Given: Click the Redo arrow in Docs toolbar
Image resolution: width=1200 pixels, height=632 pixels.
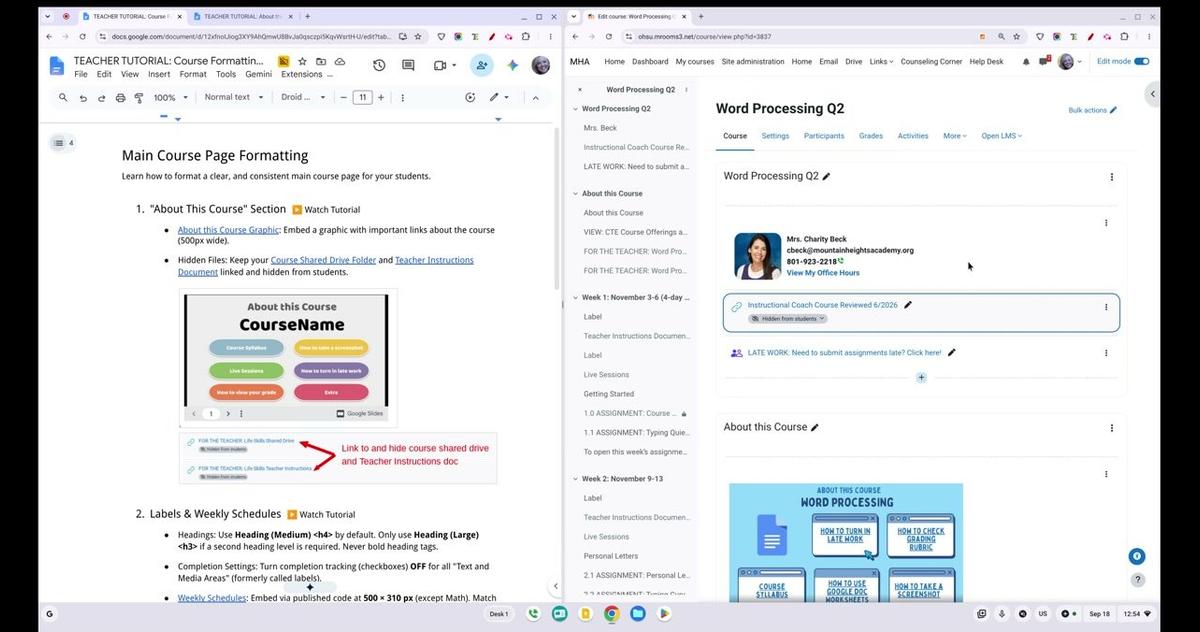Looking at the screenshot, I should tap(102, 98).
